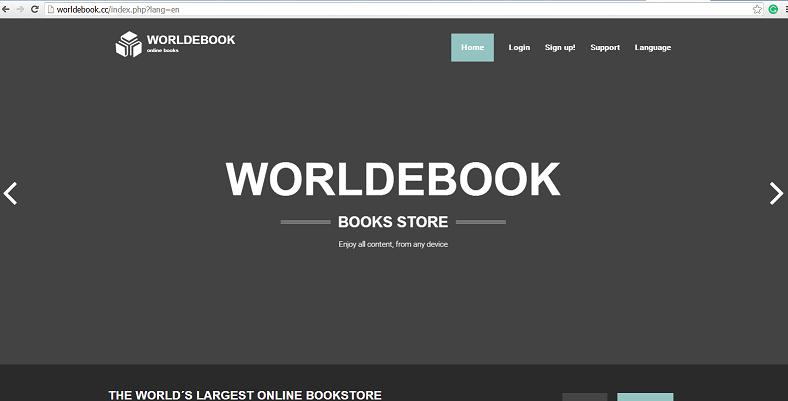Click the Sign up! link
Viewport: 788px width, 401px height.
tap(560, 47)
